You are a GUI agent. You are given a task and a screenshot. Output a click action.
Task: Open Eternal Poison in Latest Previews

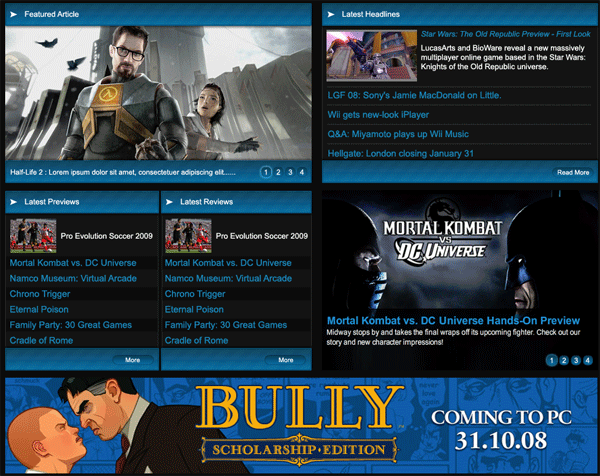[x=39, y=309]
